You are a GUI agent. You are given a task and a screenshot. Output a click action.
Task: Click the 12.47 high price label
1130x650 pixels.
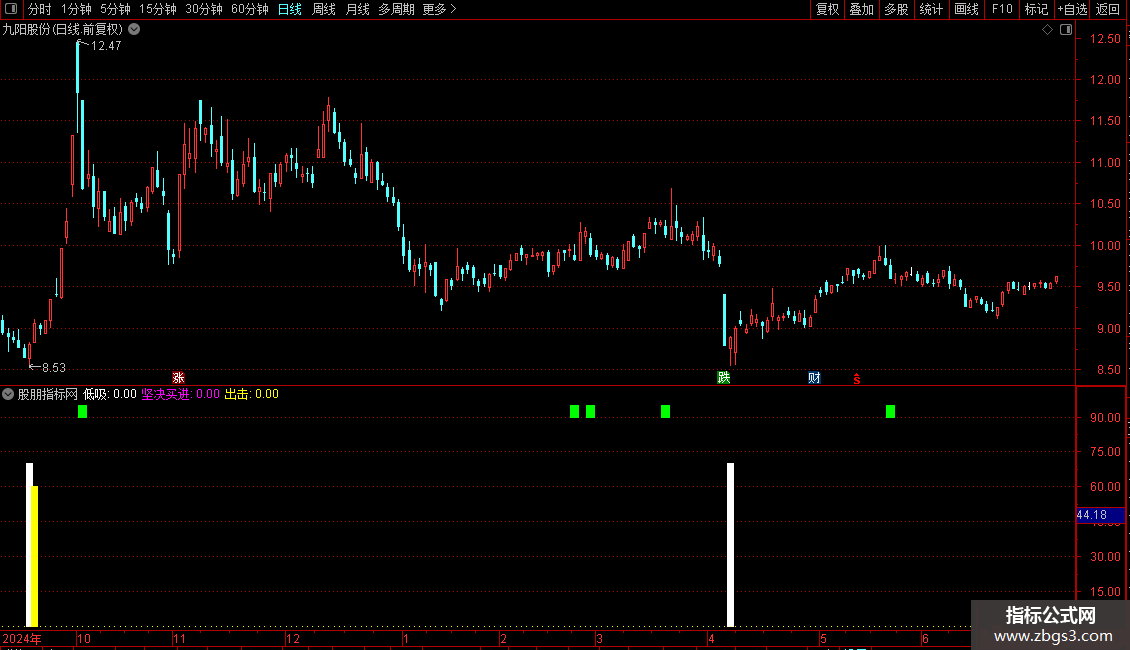click(x=106, y=45)
